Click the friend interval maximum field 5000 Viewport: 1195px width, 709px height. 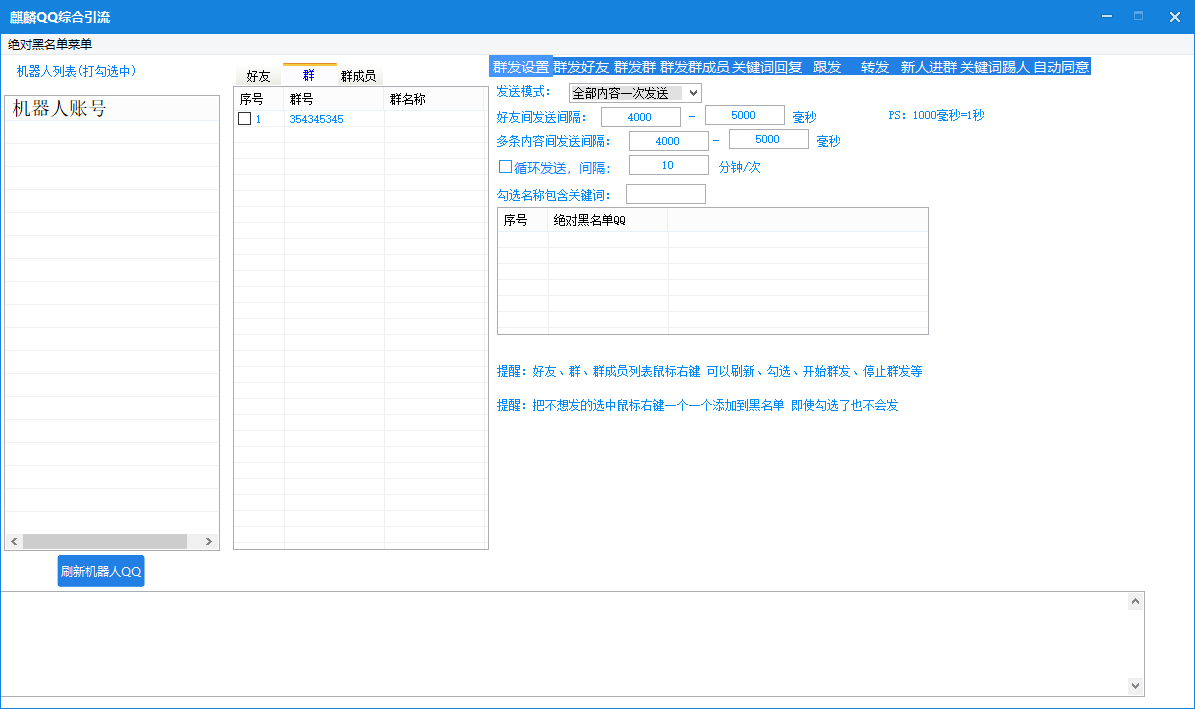coord(745,115)
